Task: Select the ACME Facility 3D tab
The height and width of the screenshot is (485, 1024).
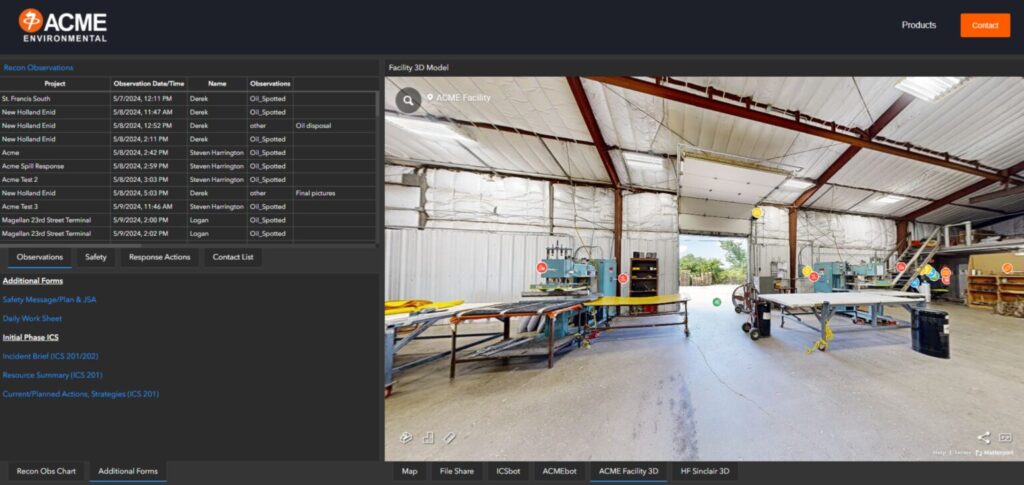Action: pyautogui.click(x=628, y=471)
